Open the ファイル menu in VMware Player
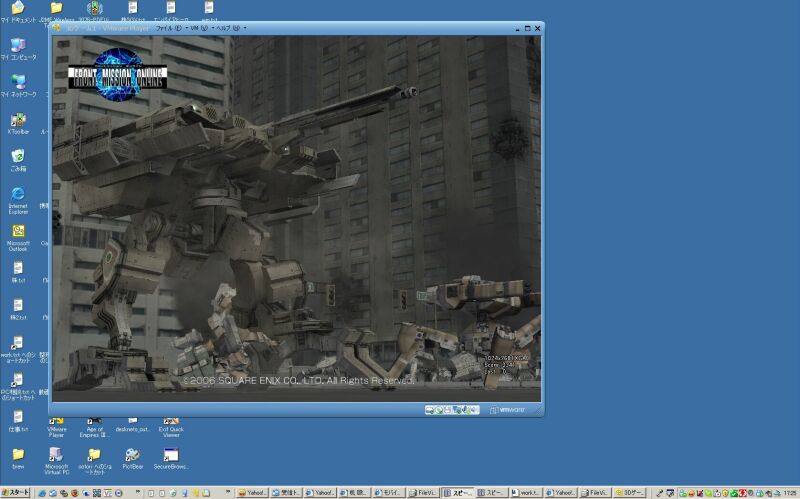The image size is (800, 499). pyautogui.click(x=168, y=28)
